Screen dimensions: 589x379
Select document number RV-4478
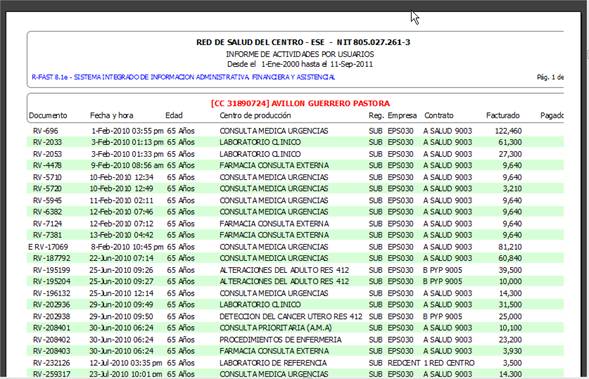pyautogui.click(x=47, y=165)
